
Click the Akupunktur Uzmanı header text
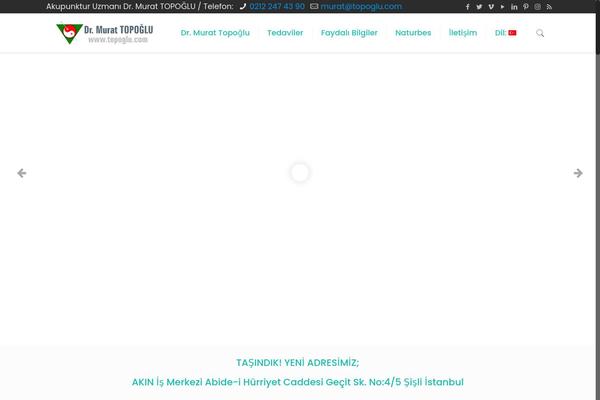pos(140,7)
